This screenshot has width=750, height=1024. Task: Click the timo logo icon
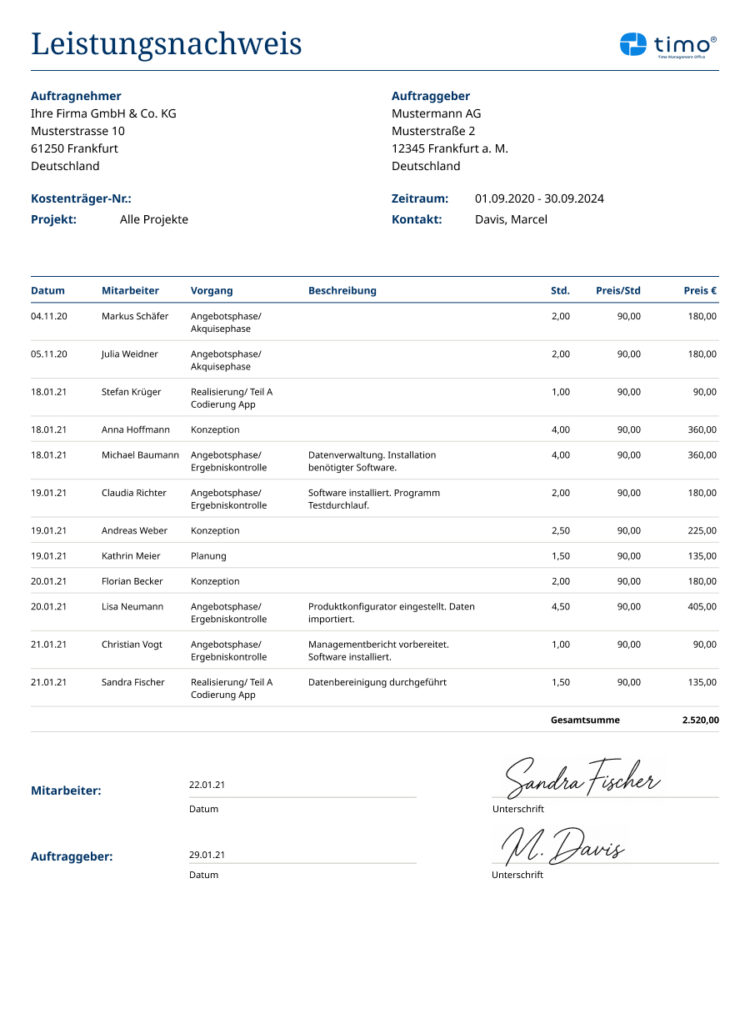point(632,44)
